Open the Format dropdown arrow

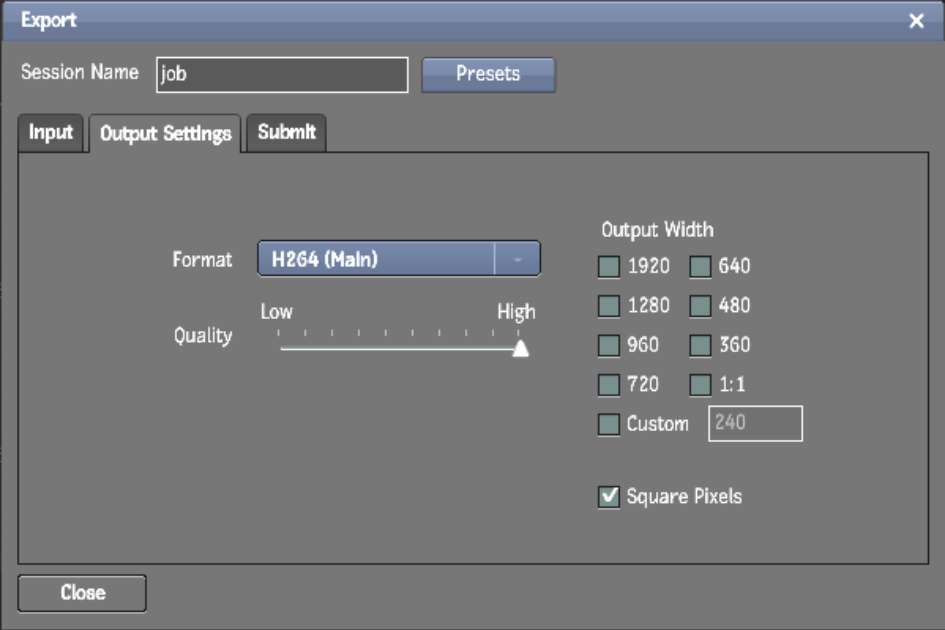click(x=517, y=259)
